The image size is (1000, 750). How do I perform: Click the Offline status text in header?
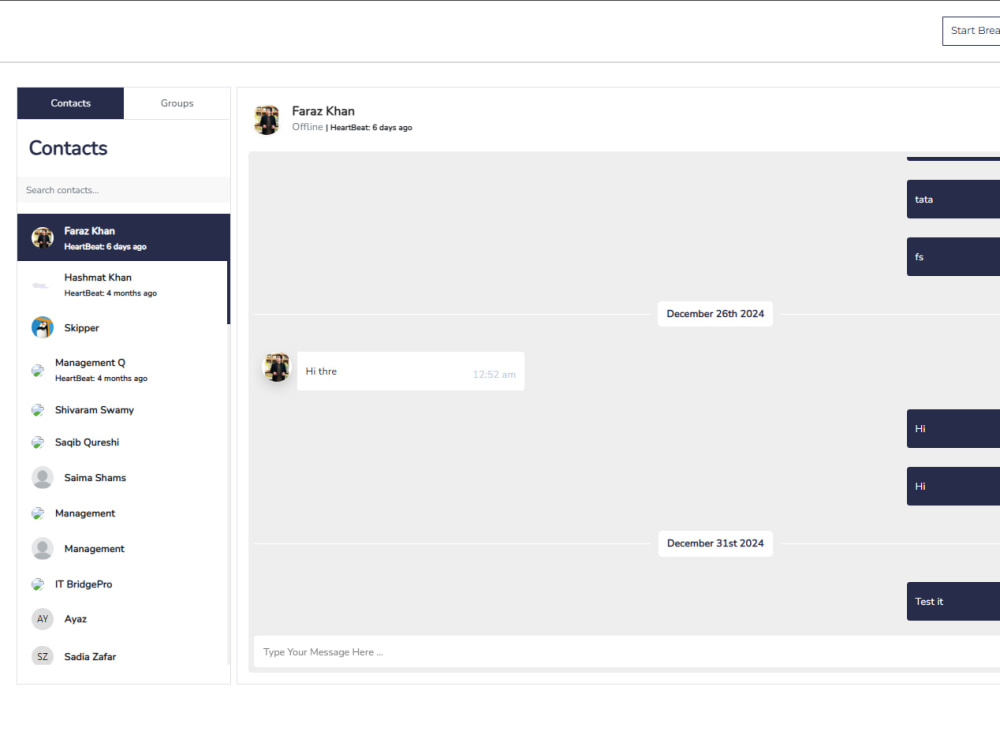tap(307, 127)
